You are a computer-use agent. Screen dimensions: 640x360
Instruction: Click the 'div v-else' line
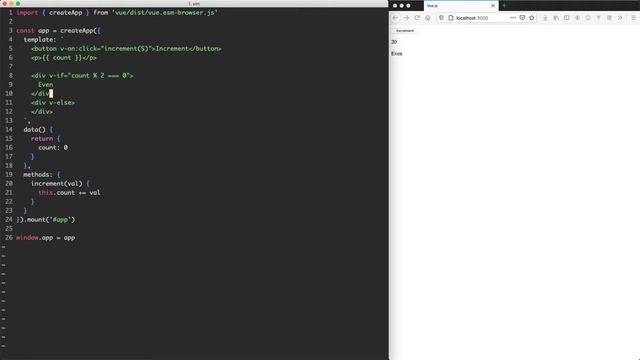click(x=53, y=102)
